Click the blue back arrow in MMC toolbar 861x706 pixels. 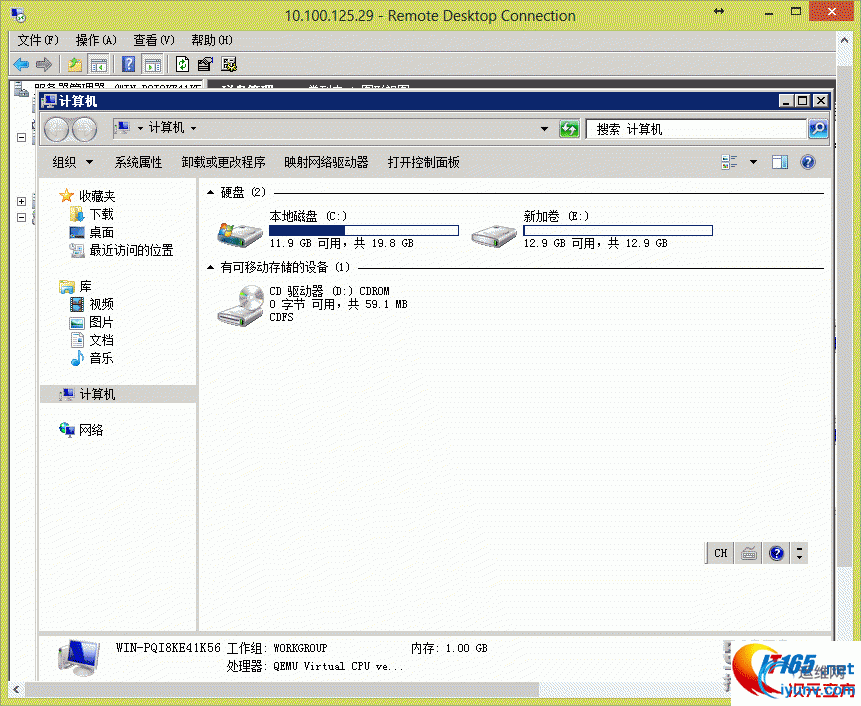click(21, 65)
